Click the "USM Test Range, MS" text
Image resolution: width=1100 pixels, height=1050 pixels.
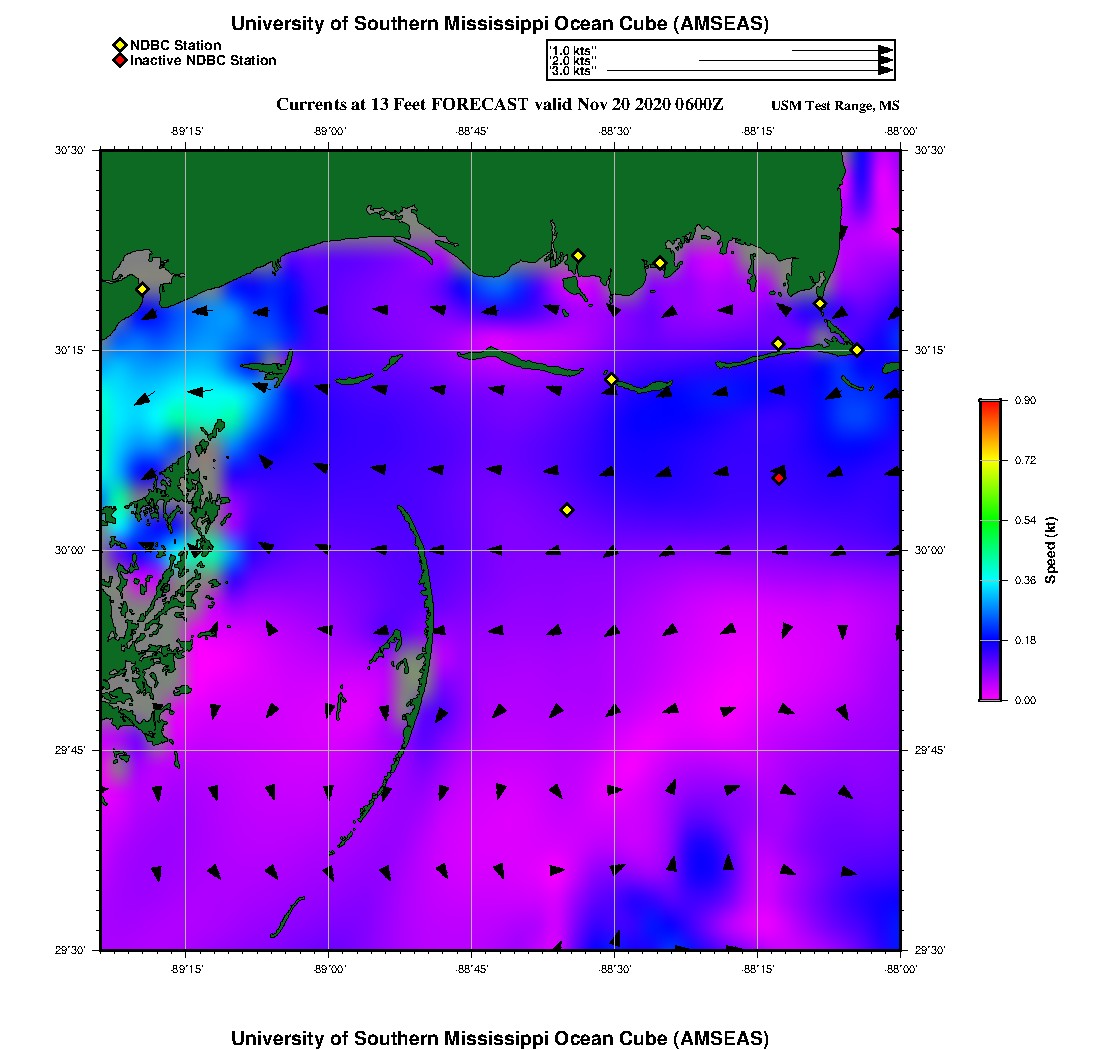point(835,106)
